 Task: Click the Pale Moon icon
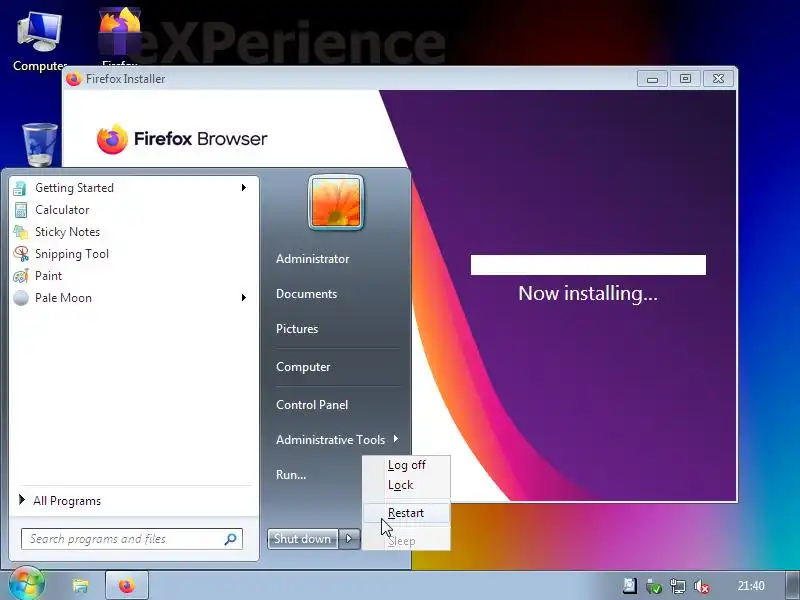tap(21, 297)
